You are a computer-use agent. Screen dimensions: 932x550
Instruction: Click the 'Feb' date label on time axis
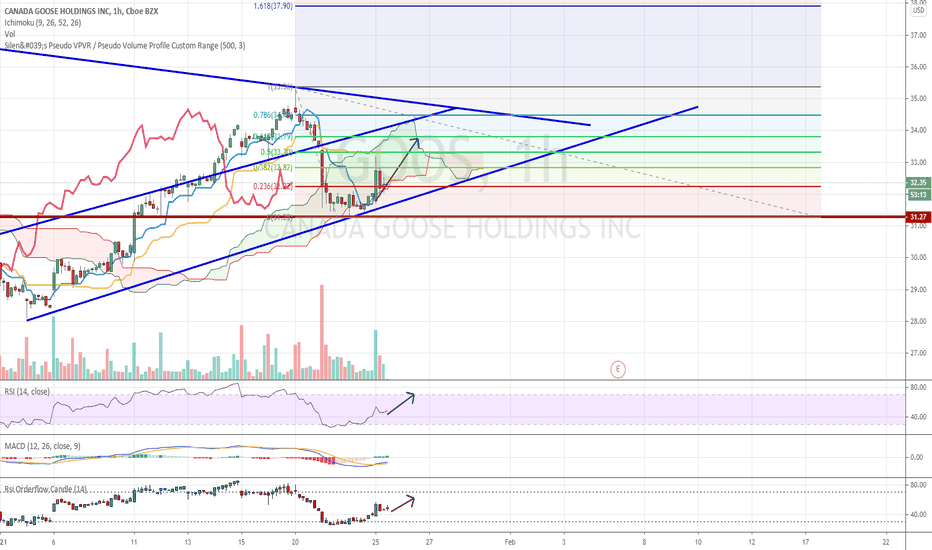point(509,542)
